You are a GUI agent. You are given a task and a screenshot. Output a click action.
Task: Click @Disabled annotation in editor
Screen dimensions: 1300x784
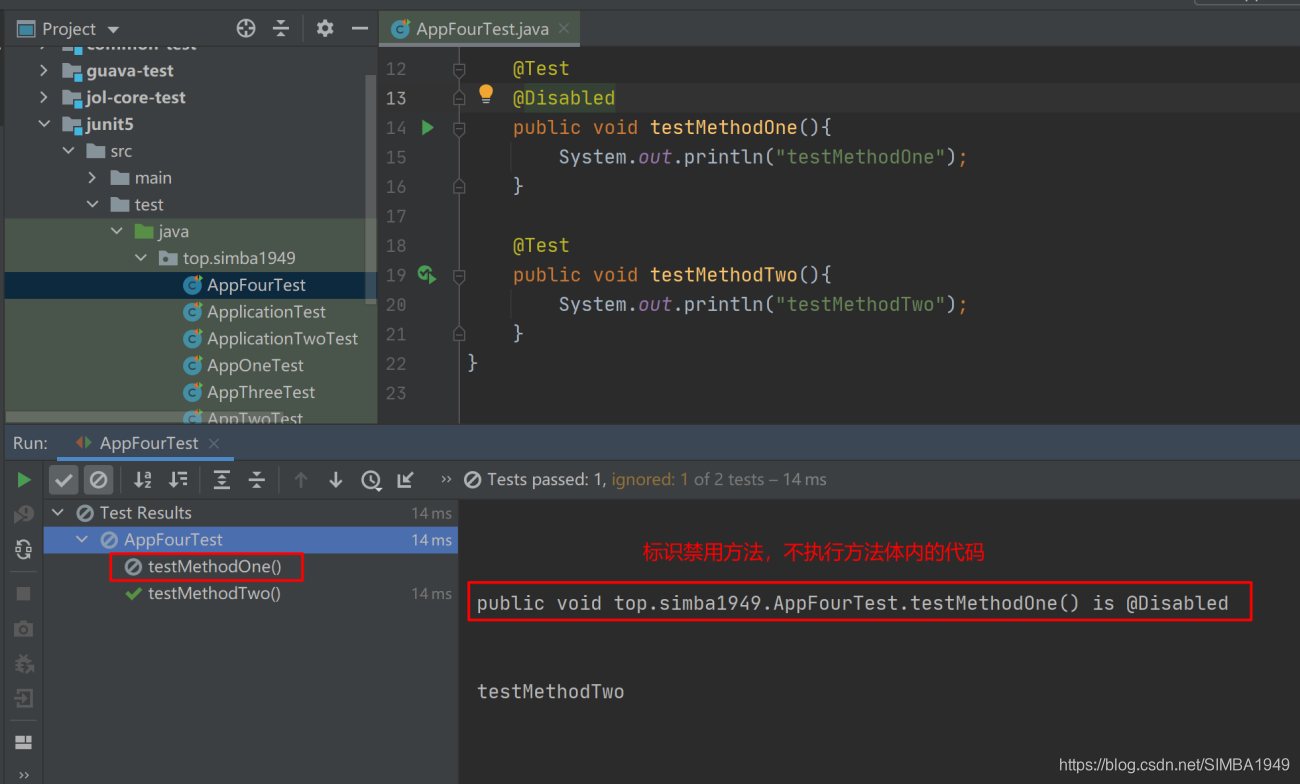coord(564,98)
